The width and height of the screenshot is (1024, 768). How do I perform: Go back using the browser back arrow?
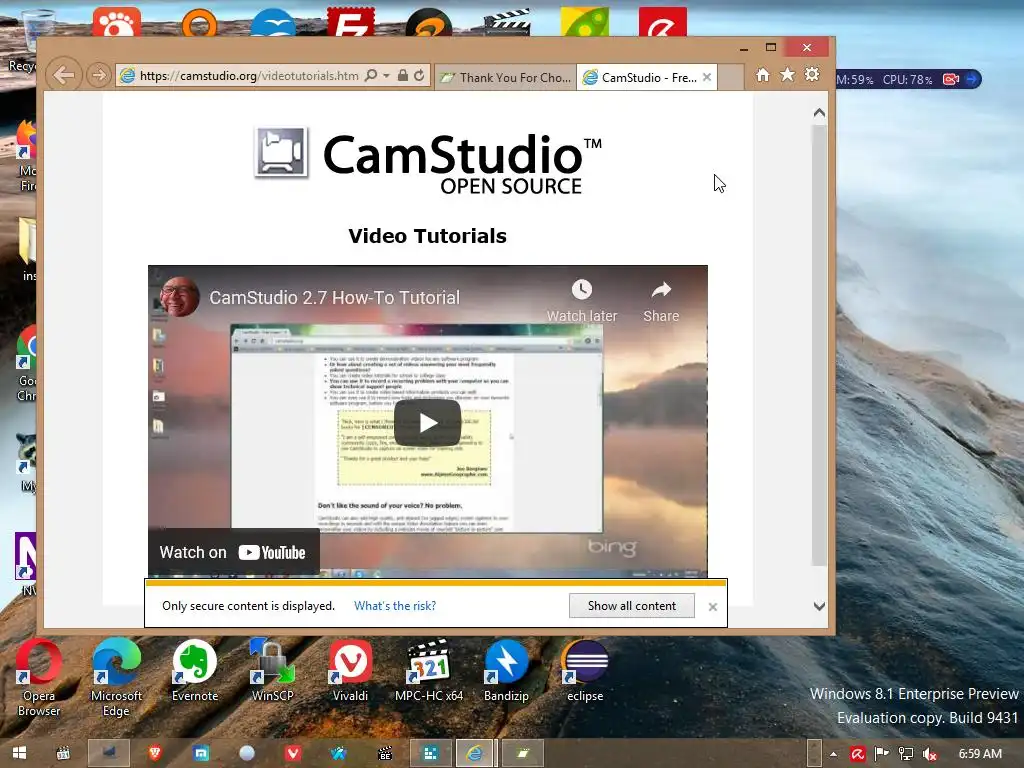tap(64, 75)
